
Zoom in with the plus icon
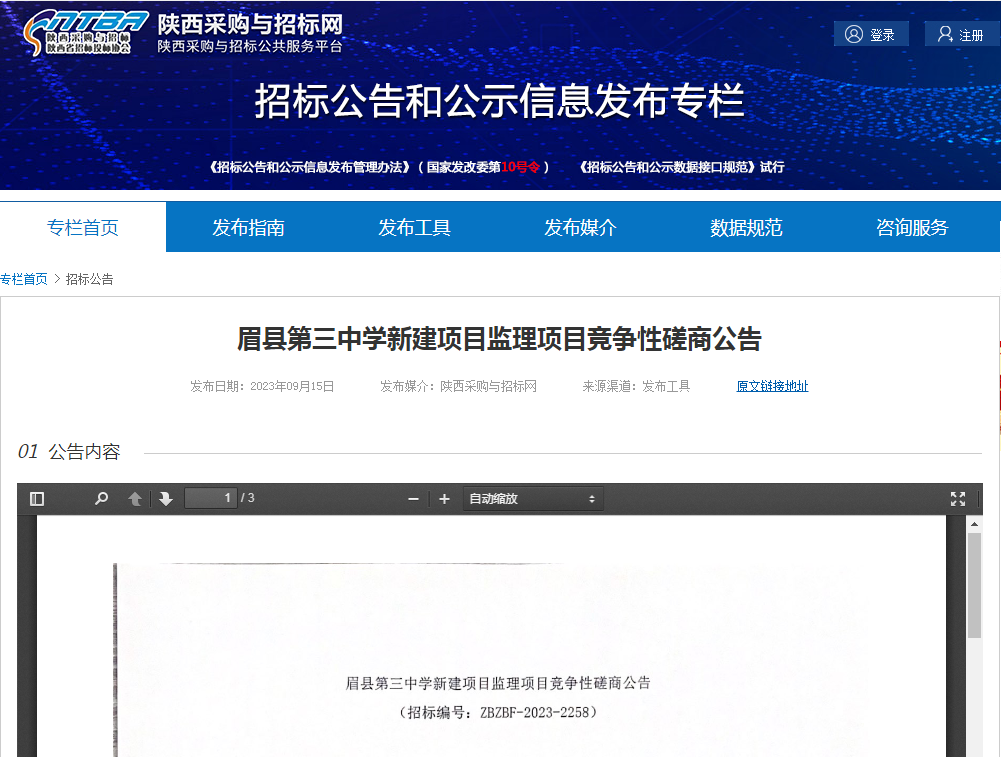445,499
